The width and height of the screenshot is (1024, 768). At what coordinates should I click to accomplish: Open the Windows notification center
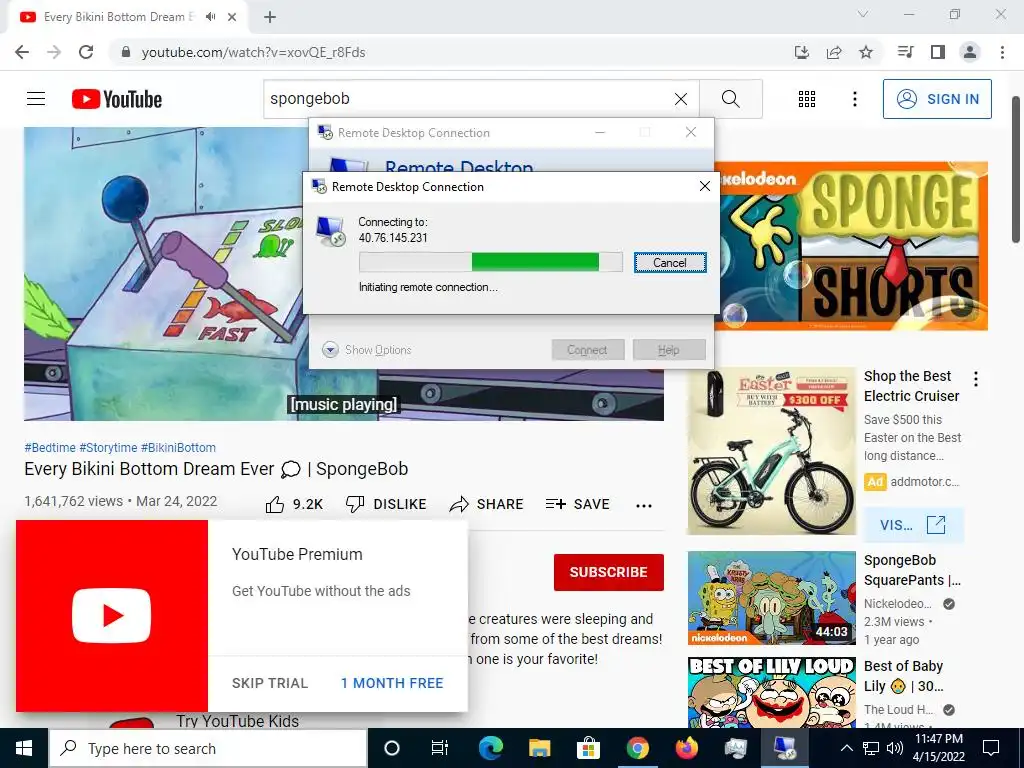pos(991,748)
